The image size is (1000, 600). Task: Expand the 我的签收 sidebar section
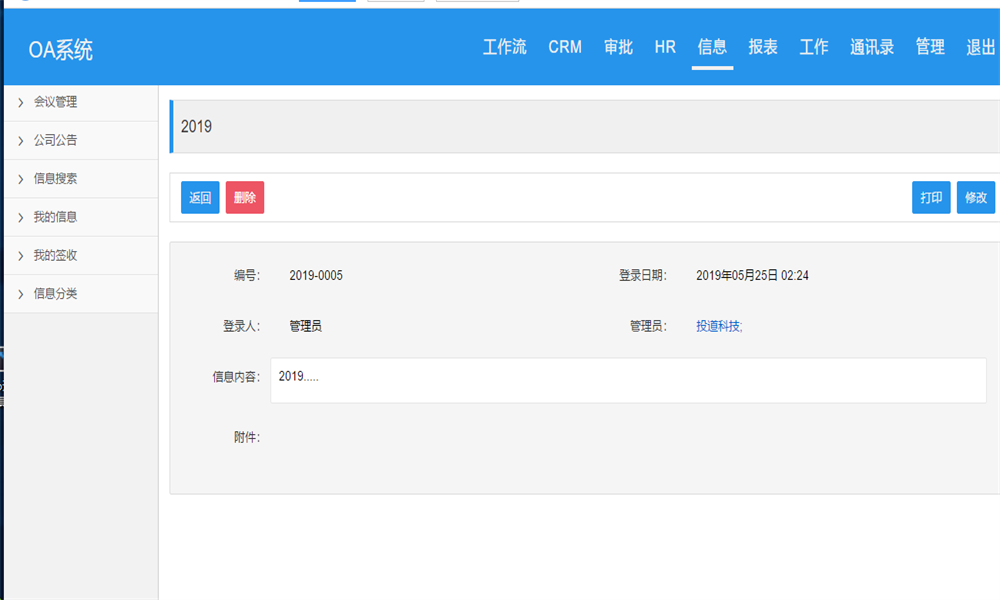coord(55,255)
